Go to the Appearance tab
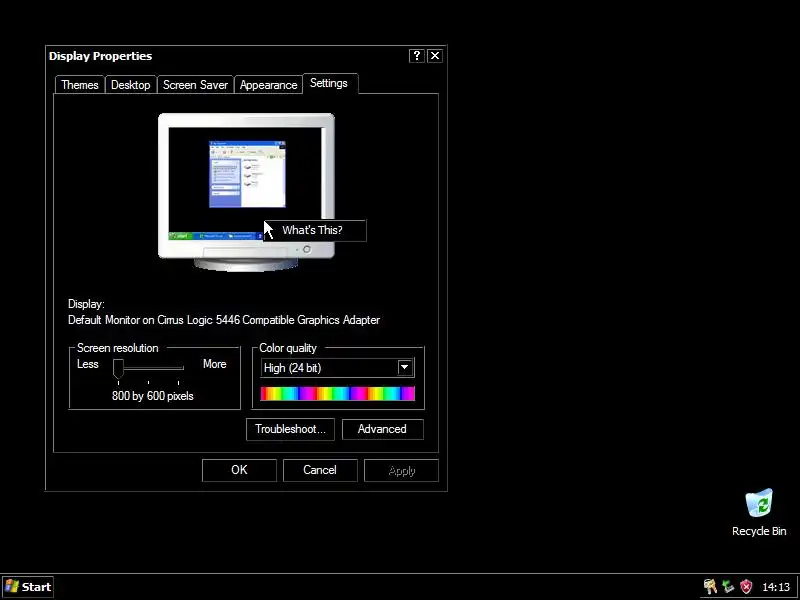Viewport: 800px width, 600px height. coord(268,85)
